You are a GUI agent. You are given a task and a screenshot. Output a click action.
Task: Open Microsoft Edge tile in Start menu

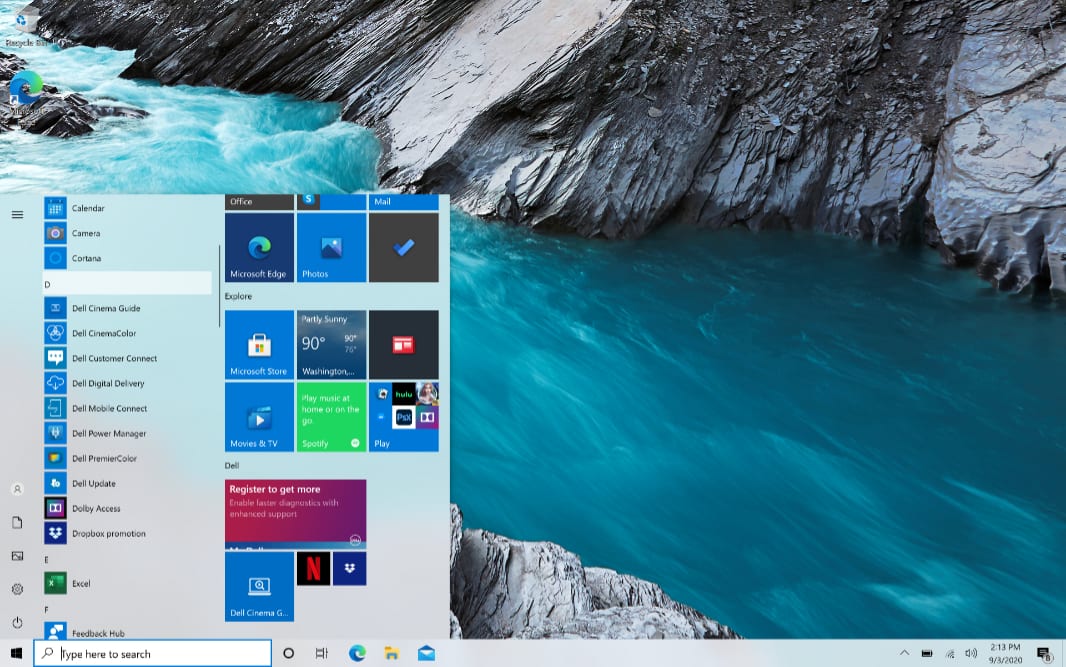259,247
